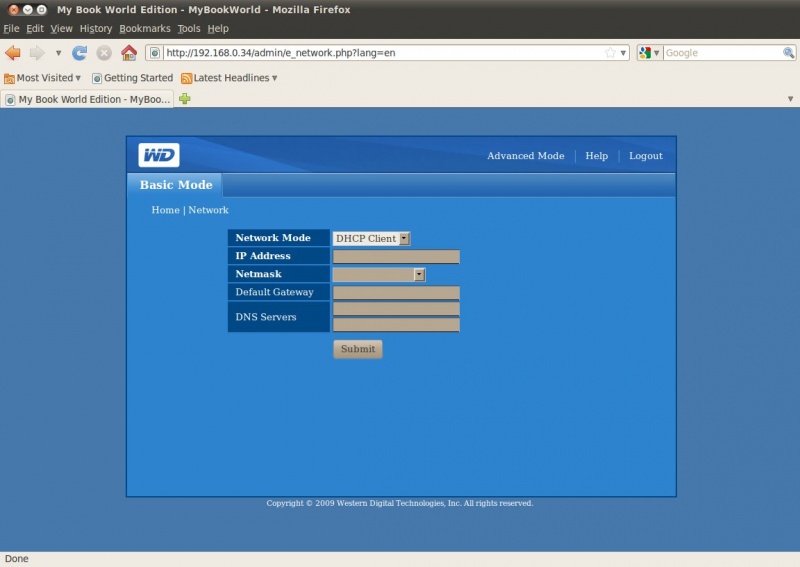Click the IP Address input field

click(x=396, y=256)
